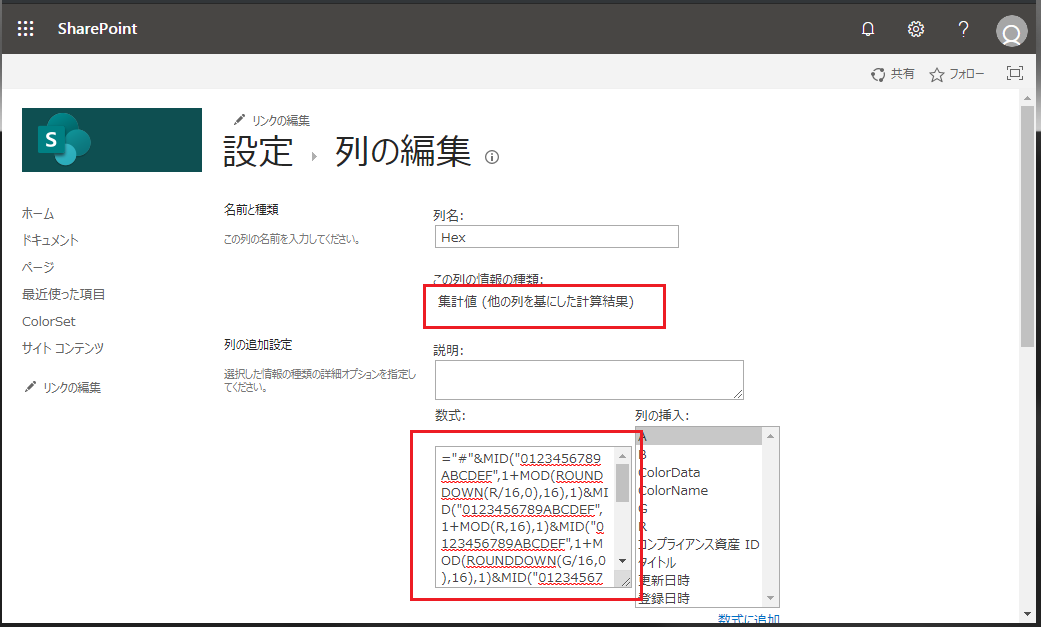Click the formula box scroll up arrow
Viewport: 1041px width, 627px height.
(622, 456)
